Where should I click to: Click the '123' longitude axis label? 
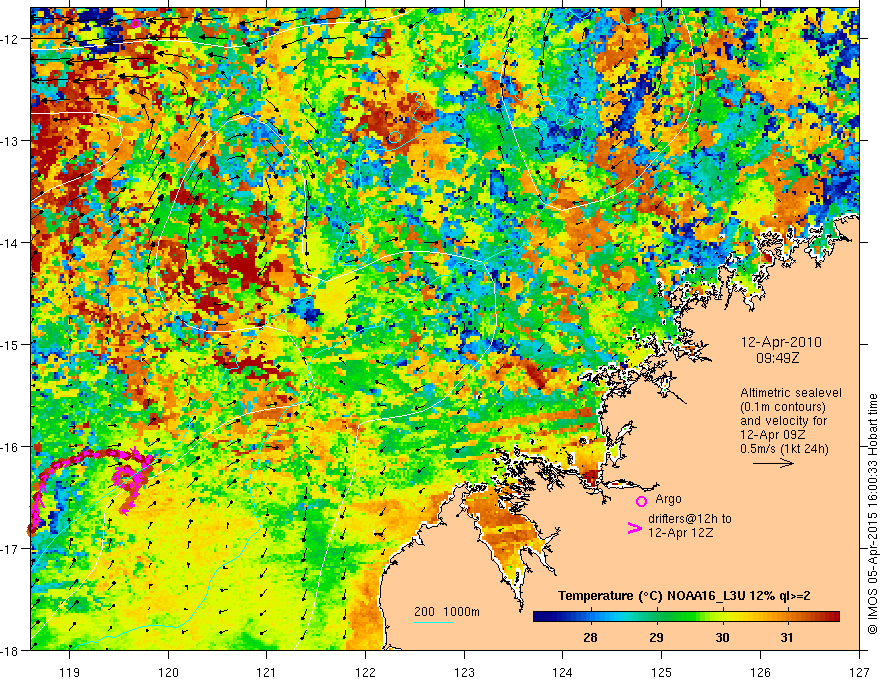coord(464,673)
